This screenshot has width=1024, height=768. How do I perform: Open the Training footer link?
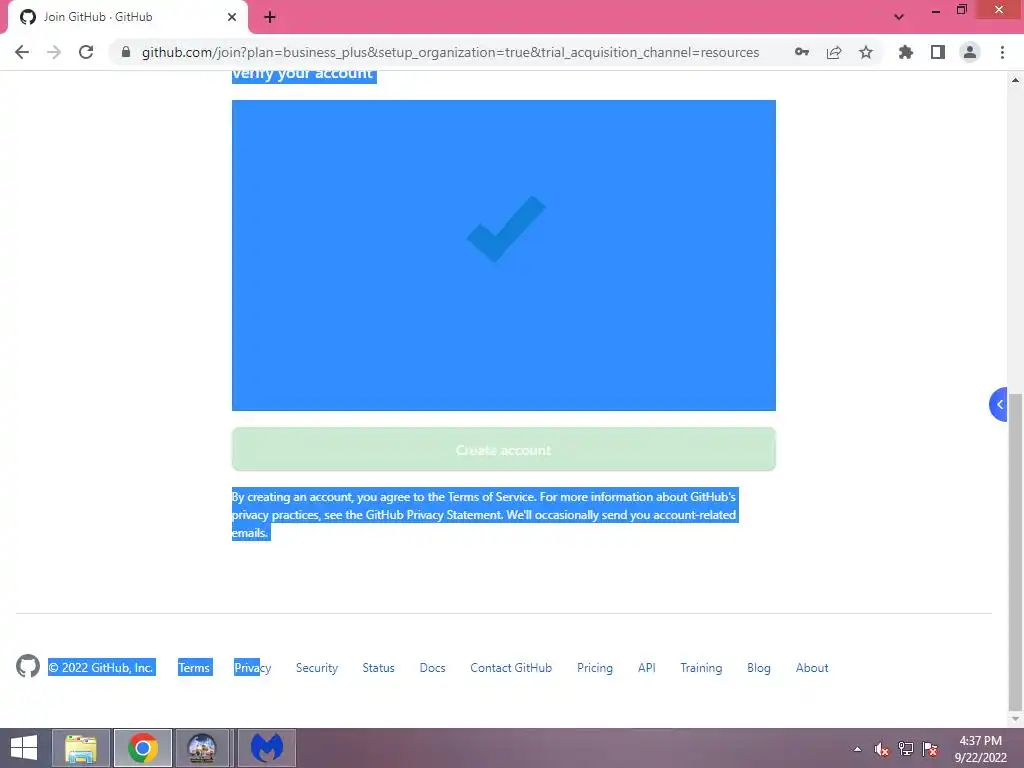(701, 667)
